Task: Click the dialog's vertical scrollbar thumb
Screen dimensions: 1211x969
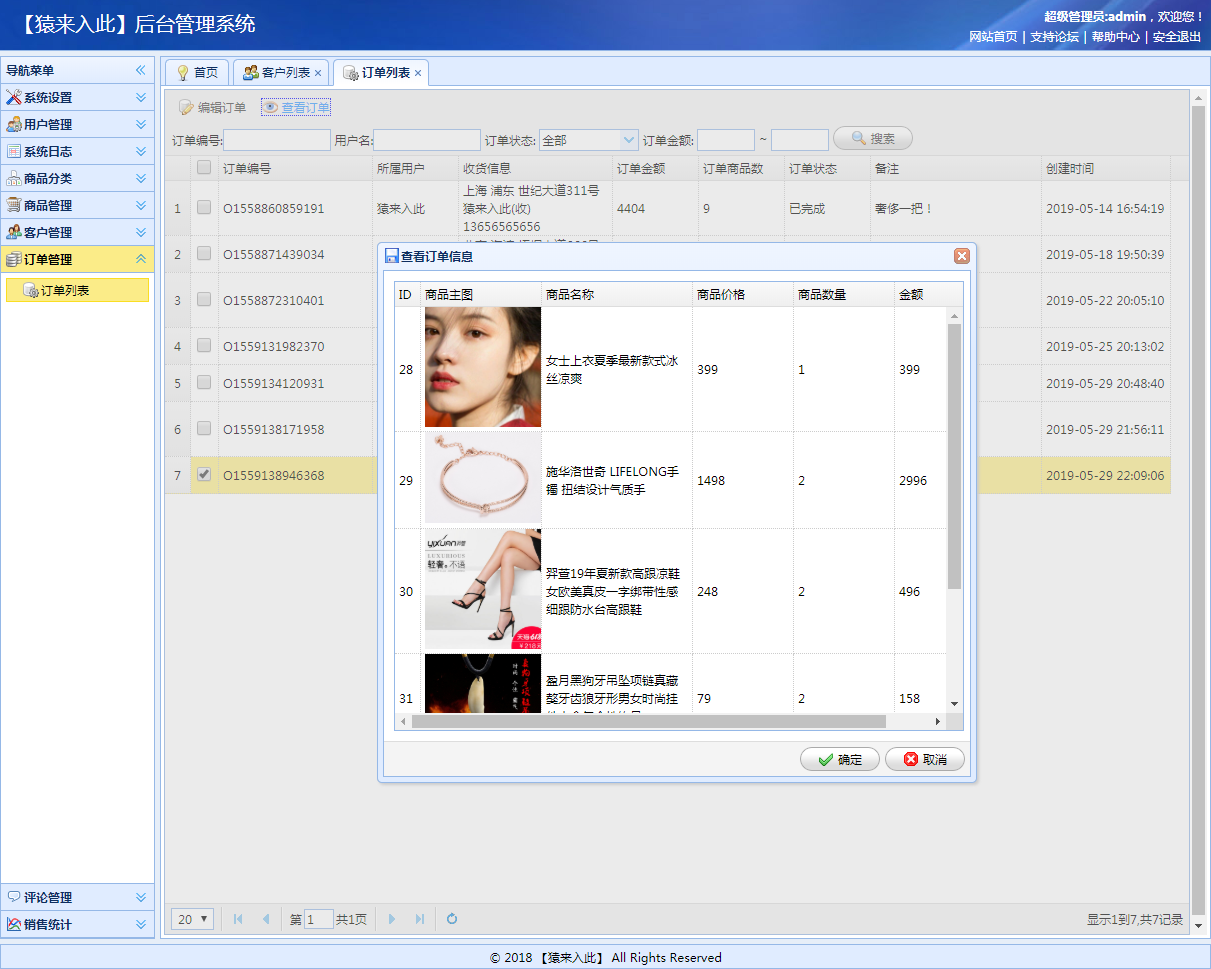Action: [x=954, y=456]
